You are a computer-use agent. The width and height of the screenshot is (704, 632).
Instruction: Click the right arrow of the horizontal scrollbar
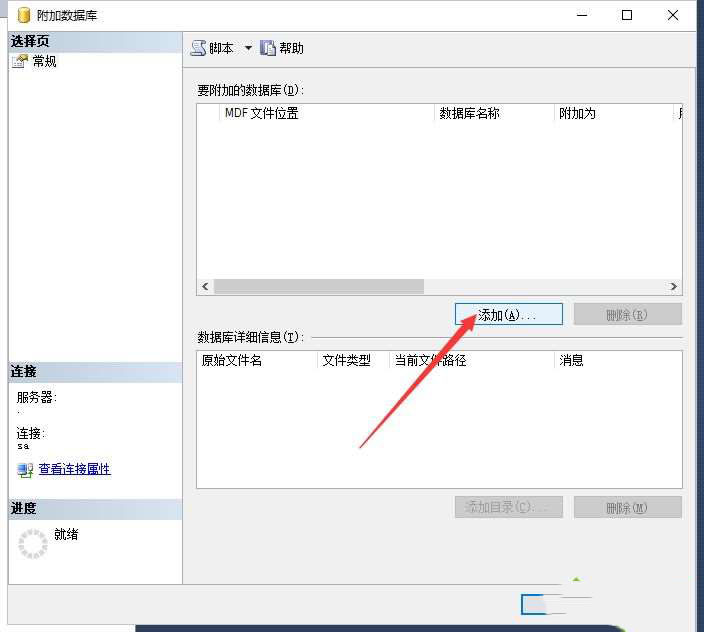[x=673, y=286]
